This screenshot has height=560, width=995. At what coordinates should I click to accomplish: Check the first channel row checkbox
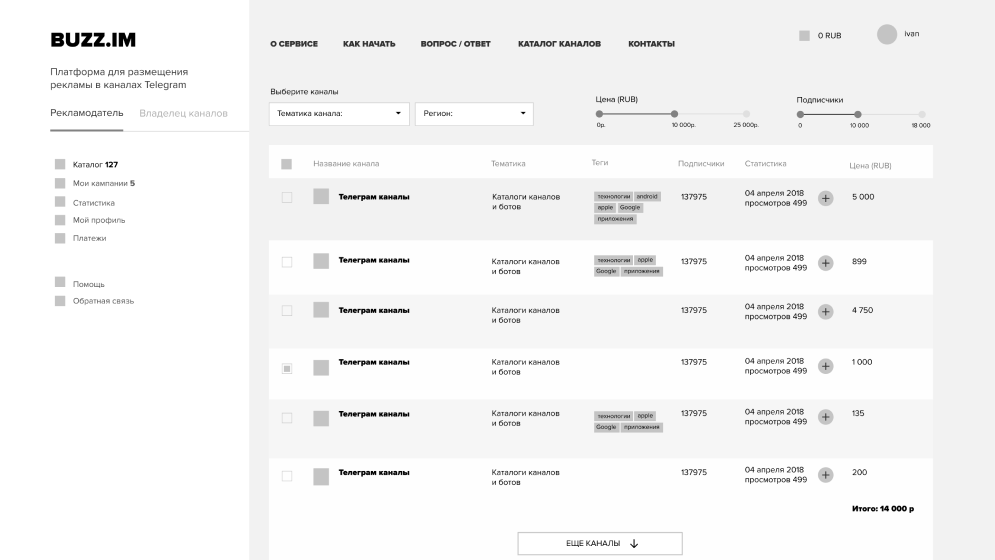click(287, 198)
